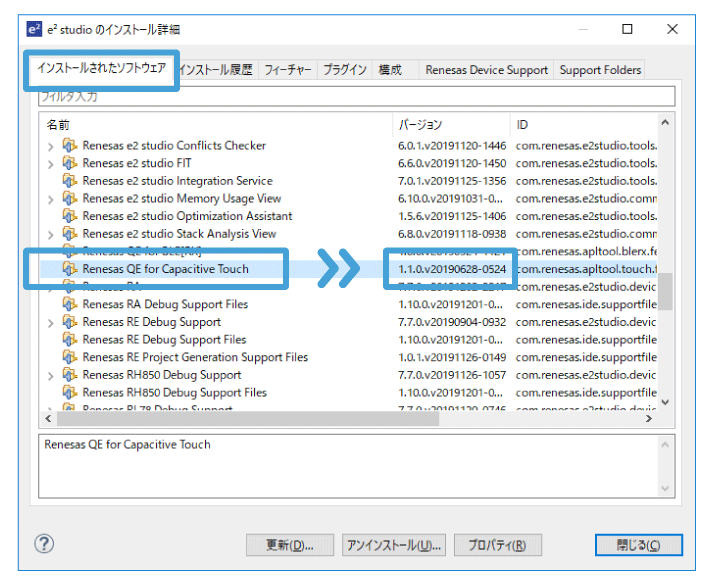
Task: Click the icon beside Renesas e2 studio FIT
Action: pos(70,163)
